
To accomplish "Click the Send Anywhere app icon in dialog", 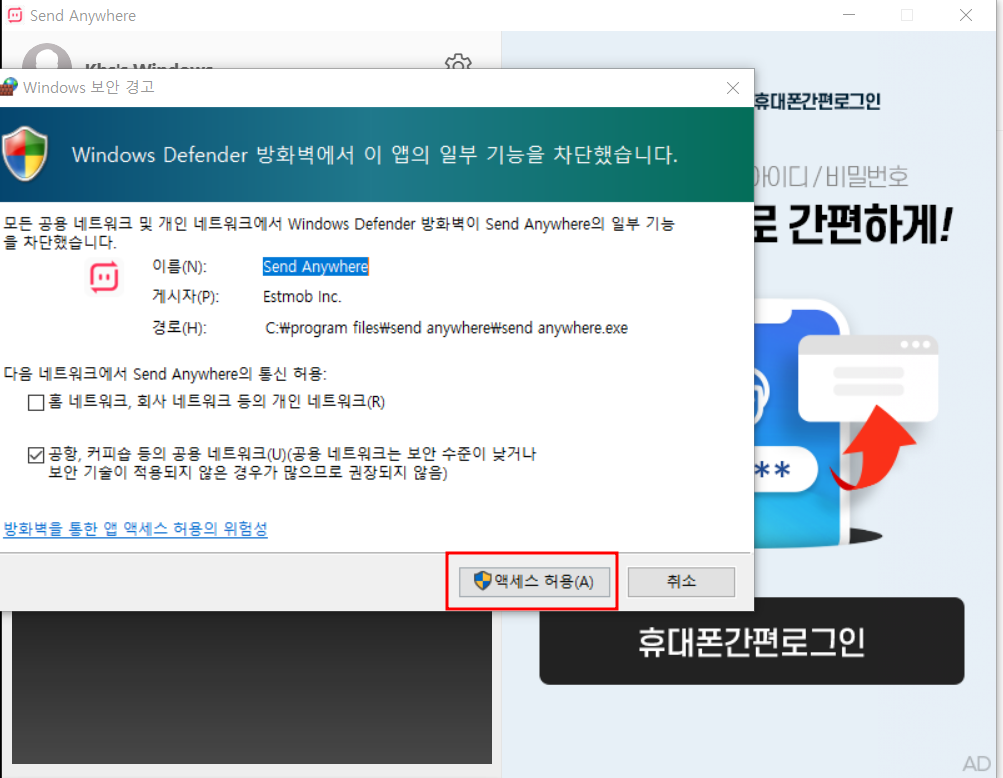I will pyautogui.click(x=104, y=276).
